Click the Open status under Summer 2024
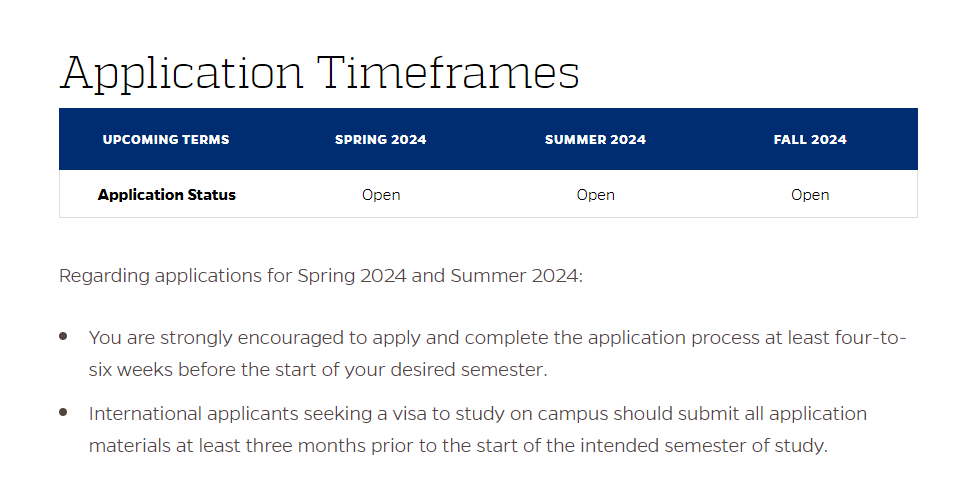The image size is (971, 484). click(595, 195)
